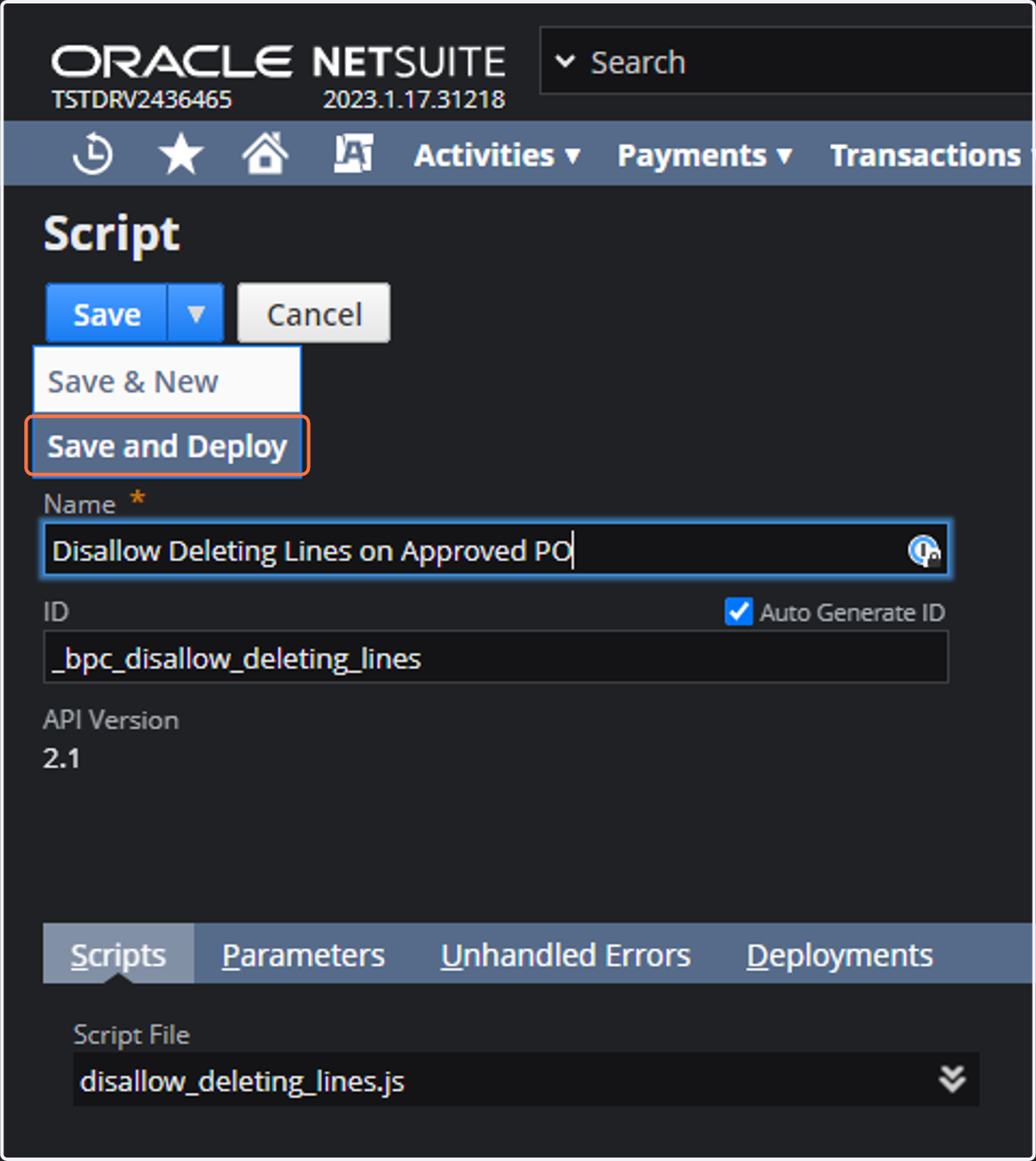Image resolution: width=1036 pixels, height=1161 pixels.
Task: Click the API Version value 2.1
Action: coord(61,758)
